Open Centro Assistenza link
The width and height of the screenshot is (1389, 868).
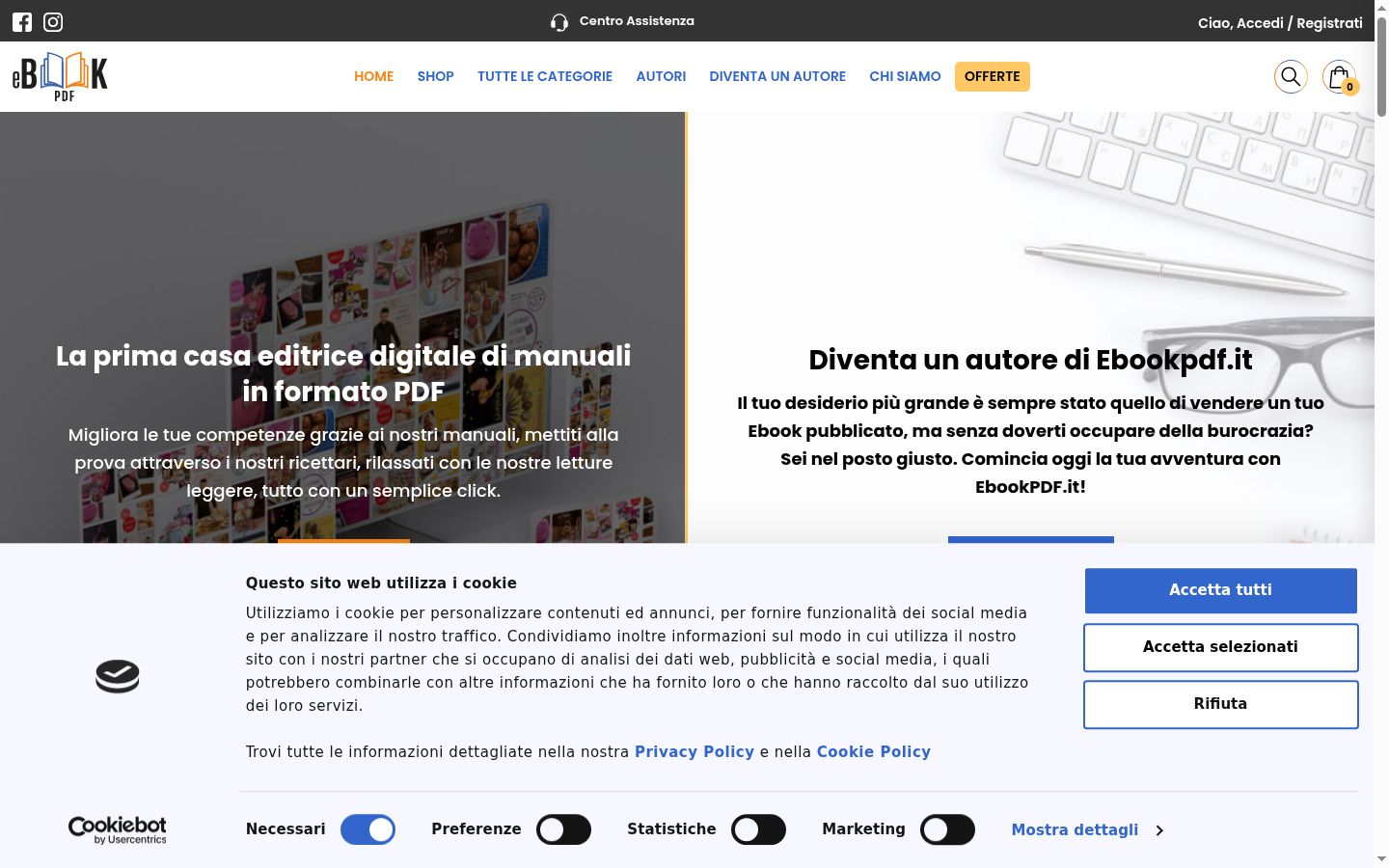click(x=637, y=21)
